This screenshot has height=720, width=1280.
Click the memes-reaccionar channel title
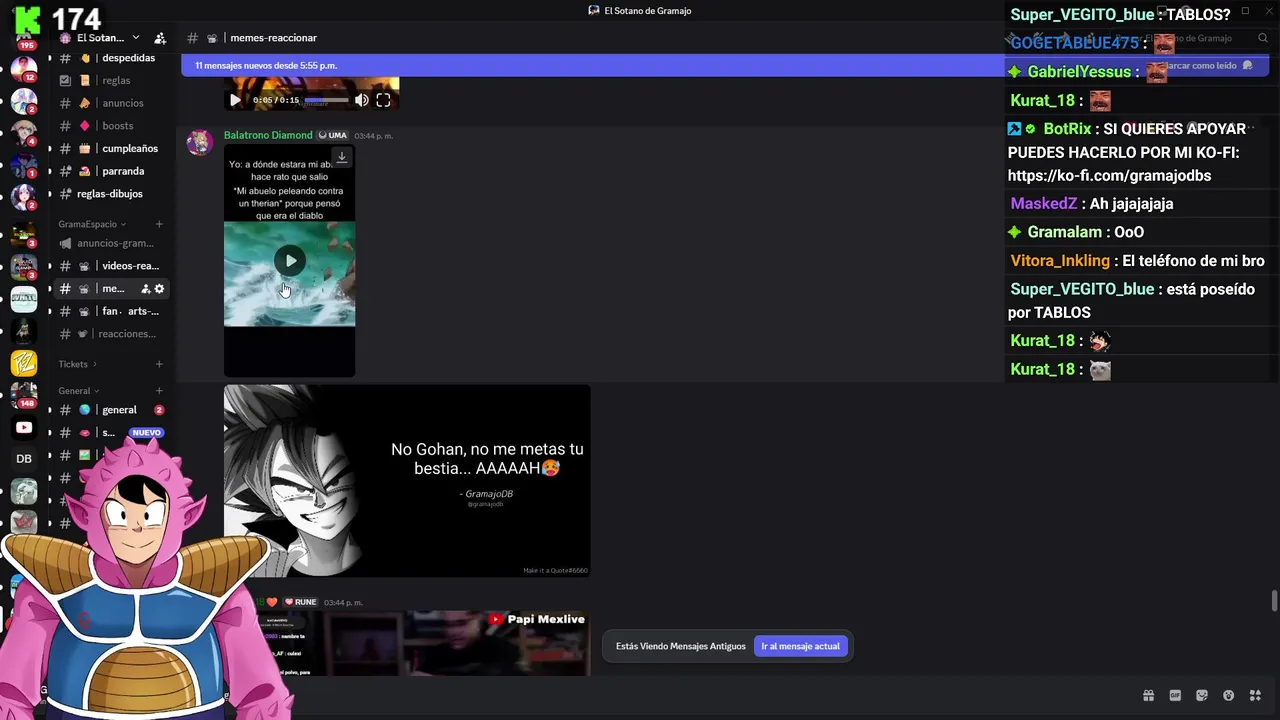click(x=273, y=38)
